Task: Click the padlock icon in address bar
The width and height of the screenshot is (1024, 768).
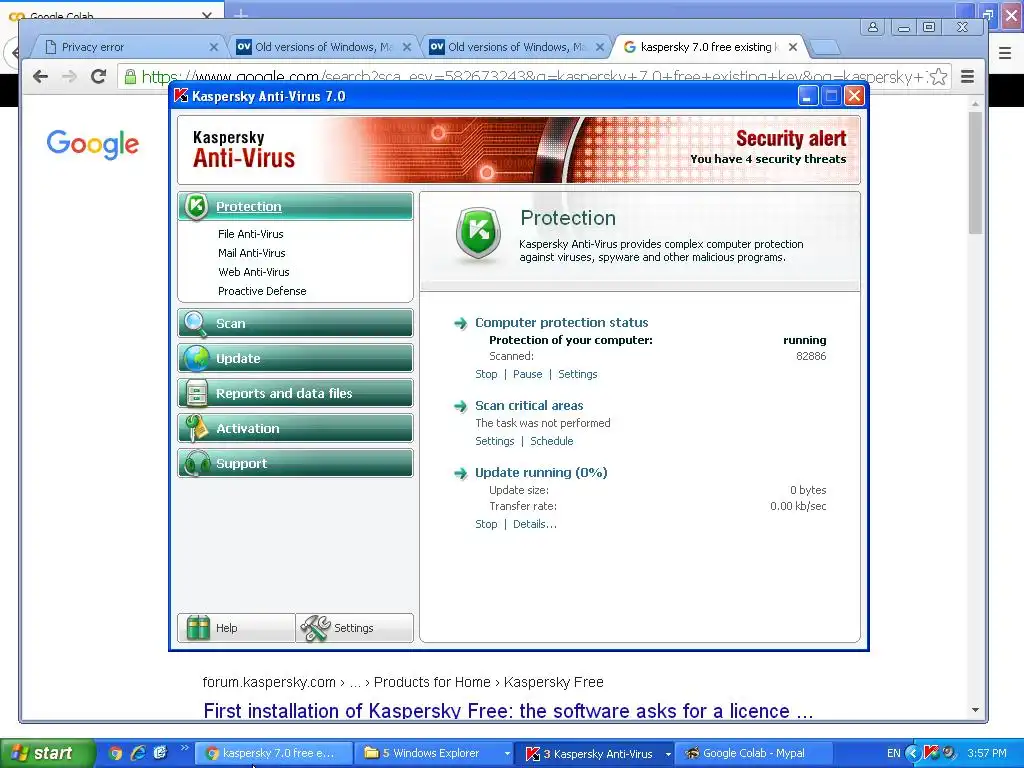Action: [x=130, y=77]
